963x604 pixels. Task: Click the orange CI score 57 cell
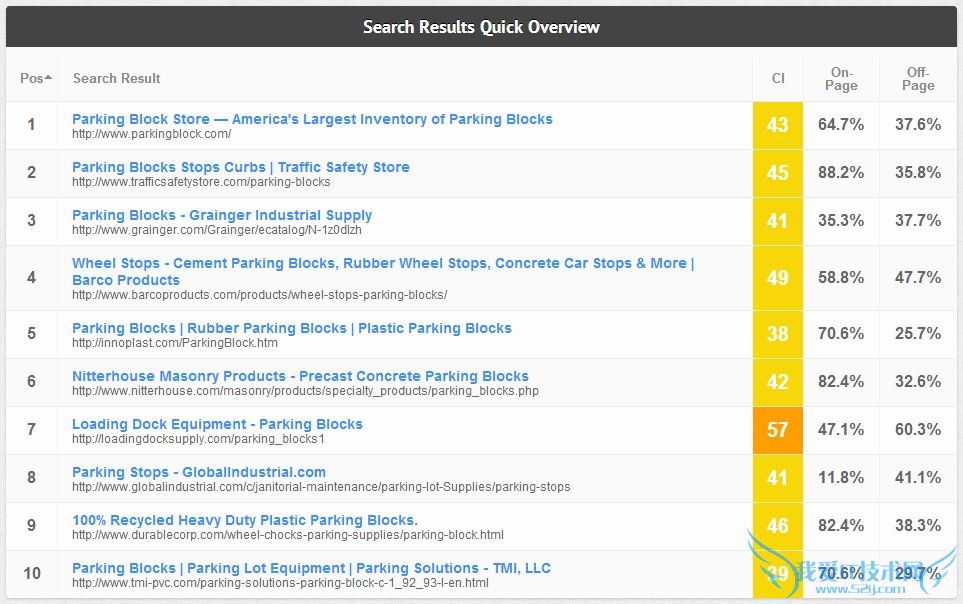coord(778,430)
